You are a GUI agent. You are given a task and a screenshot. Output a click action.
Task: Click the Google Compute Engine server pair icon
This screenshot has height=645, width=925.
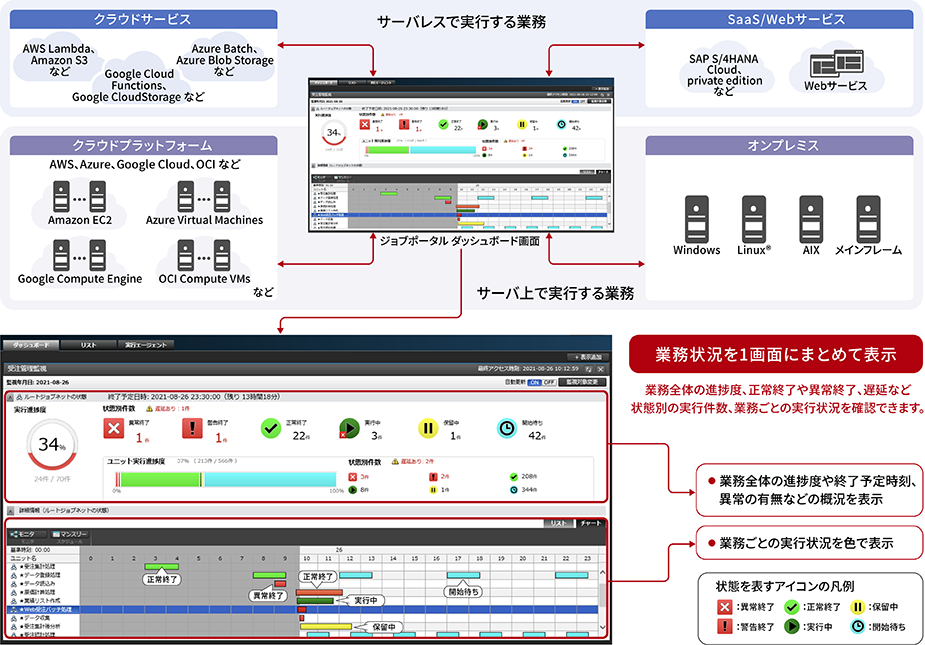click(80, 255)
